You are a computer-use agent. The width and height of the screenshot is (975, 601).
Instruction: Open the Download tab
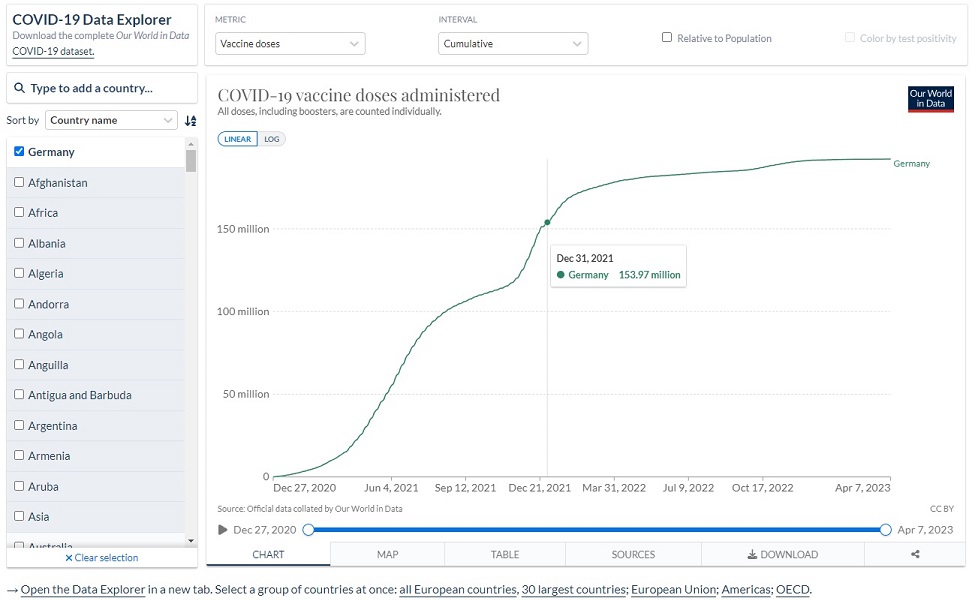point(782,554)
